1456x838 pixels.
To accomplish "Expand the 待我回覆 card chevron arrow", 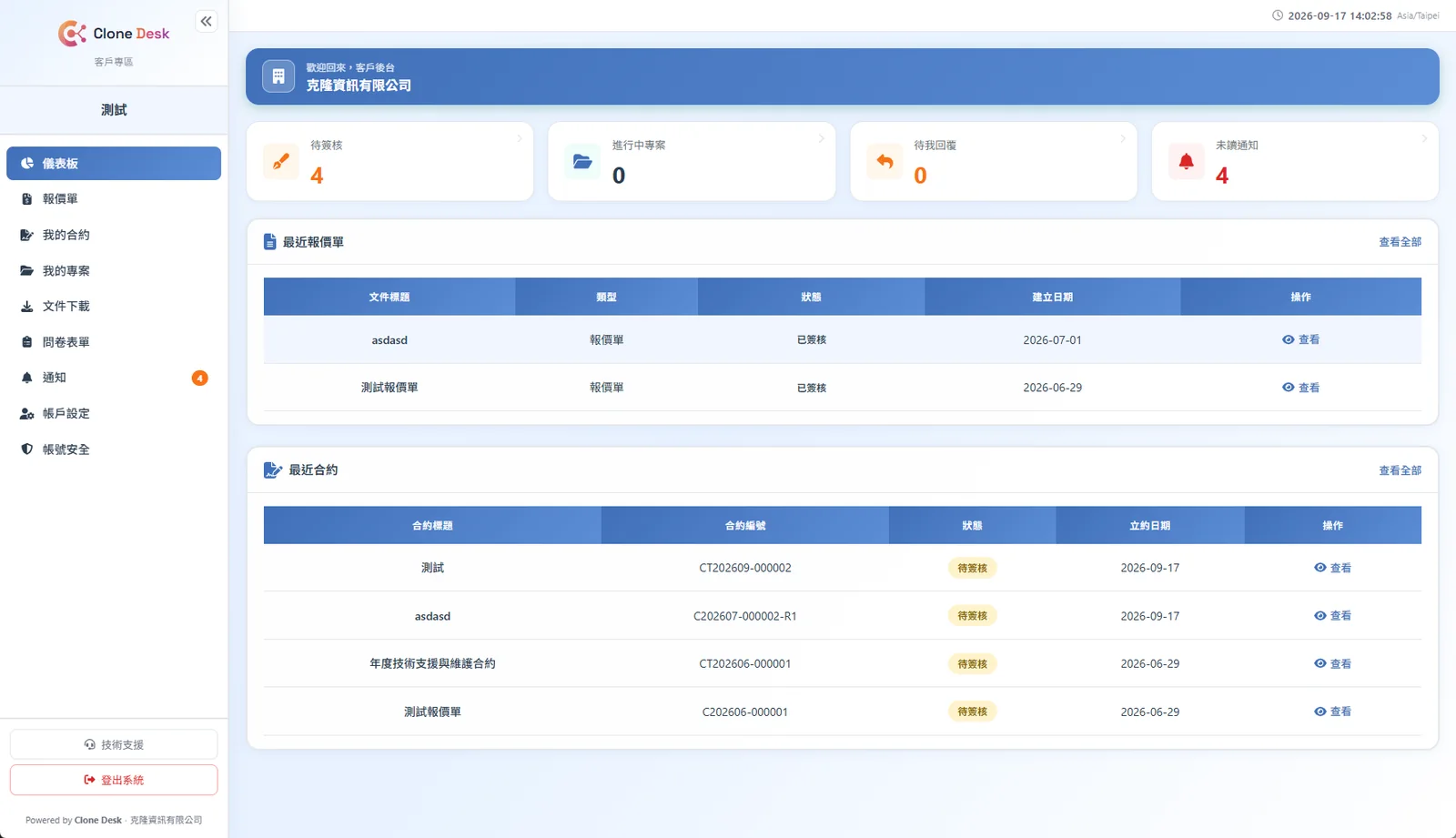I will (1123, 138).
